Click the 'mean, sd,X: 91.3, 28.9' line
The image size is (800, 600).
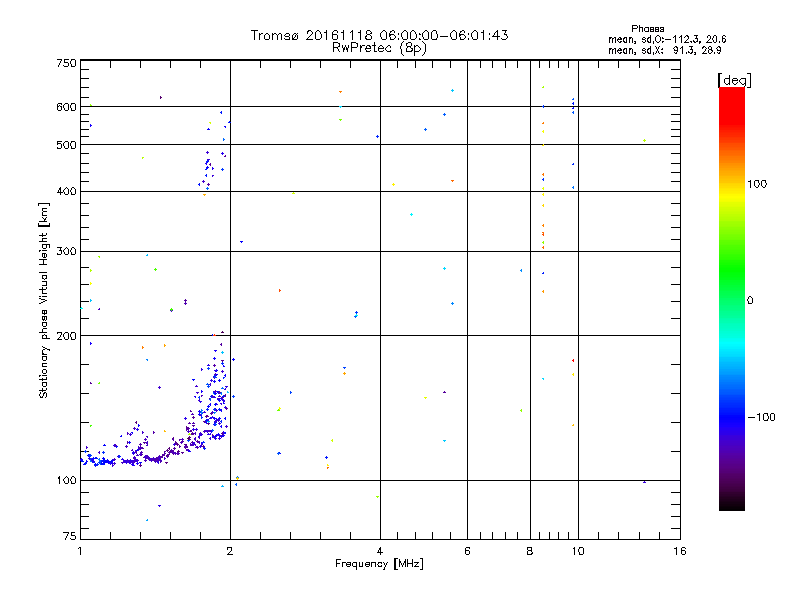(x=664, y=50)
